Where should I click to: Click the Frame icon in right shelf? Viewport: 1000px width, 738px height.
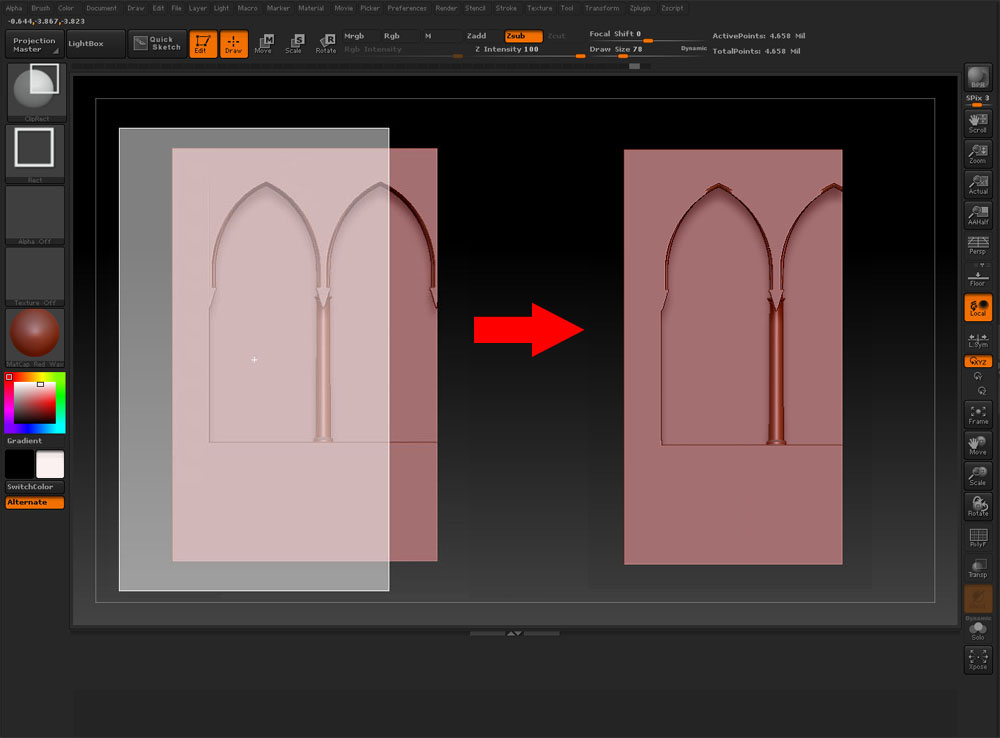[977, 415]
